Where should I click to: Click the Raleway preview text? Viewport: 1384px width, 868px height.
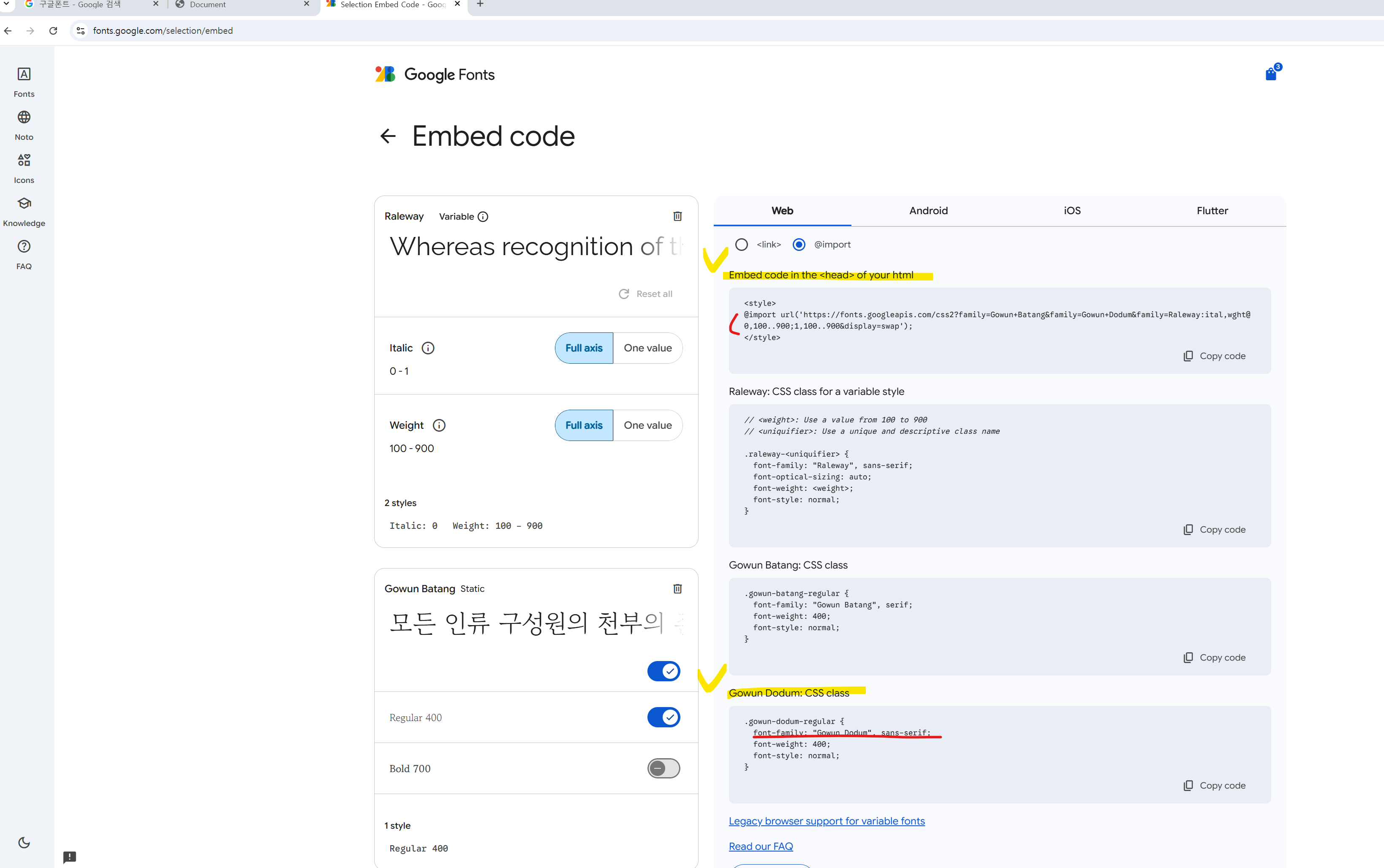click(536, 247)
